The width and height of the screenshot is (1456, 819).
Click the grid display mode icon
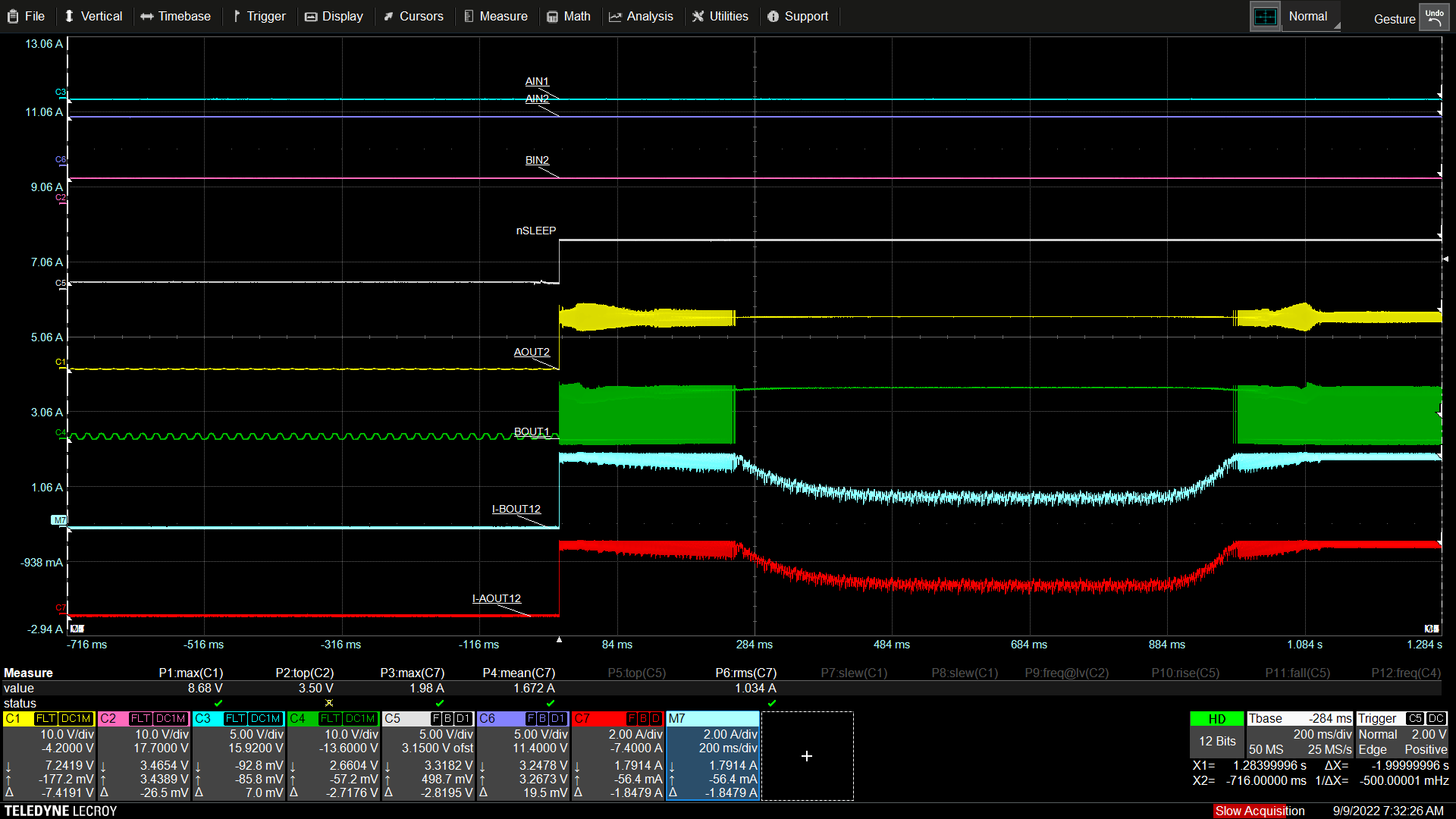(1265, 17)
